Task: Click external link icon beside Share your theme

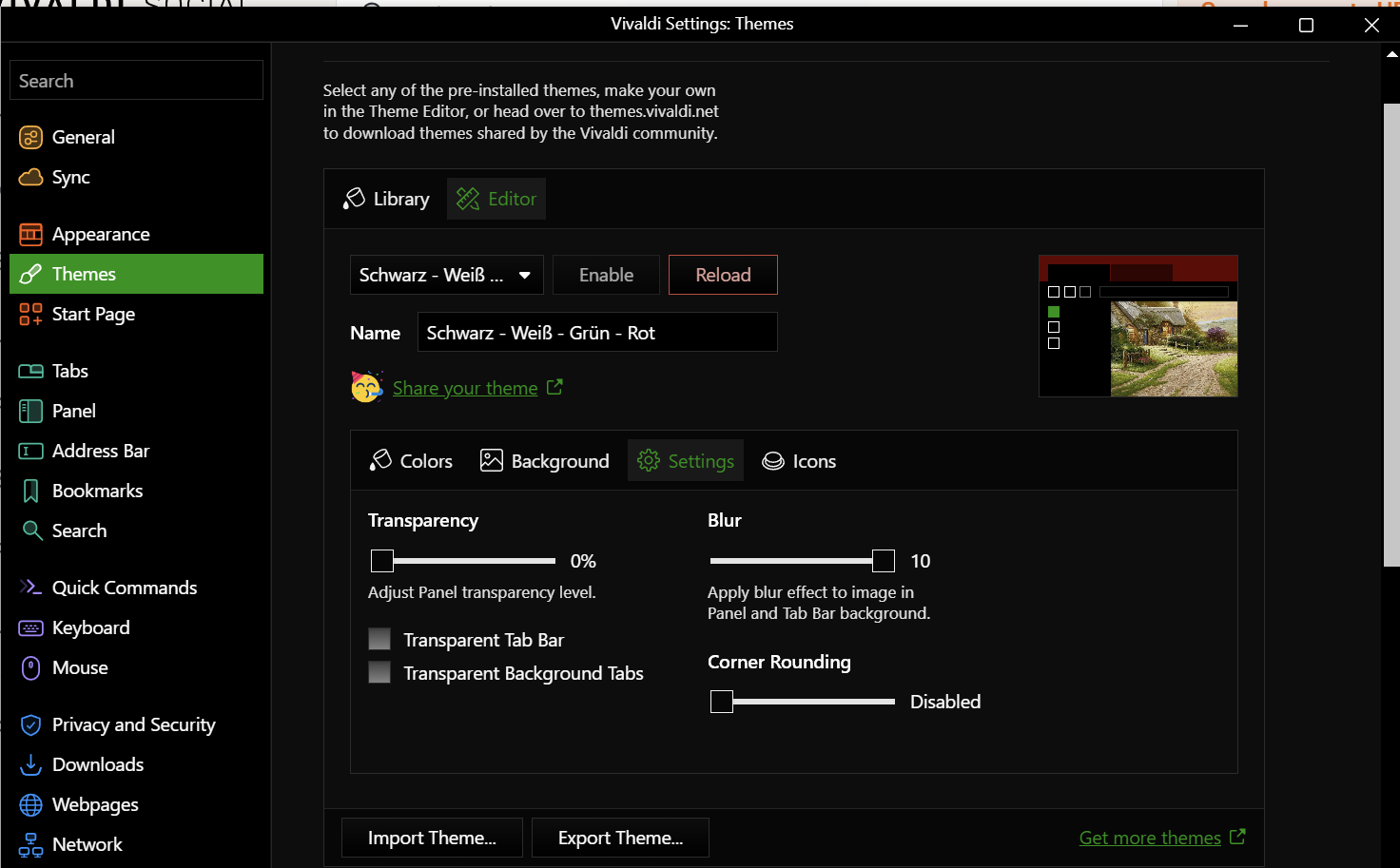Action: coord(554,386)
